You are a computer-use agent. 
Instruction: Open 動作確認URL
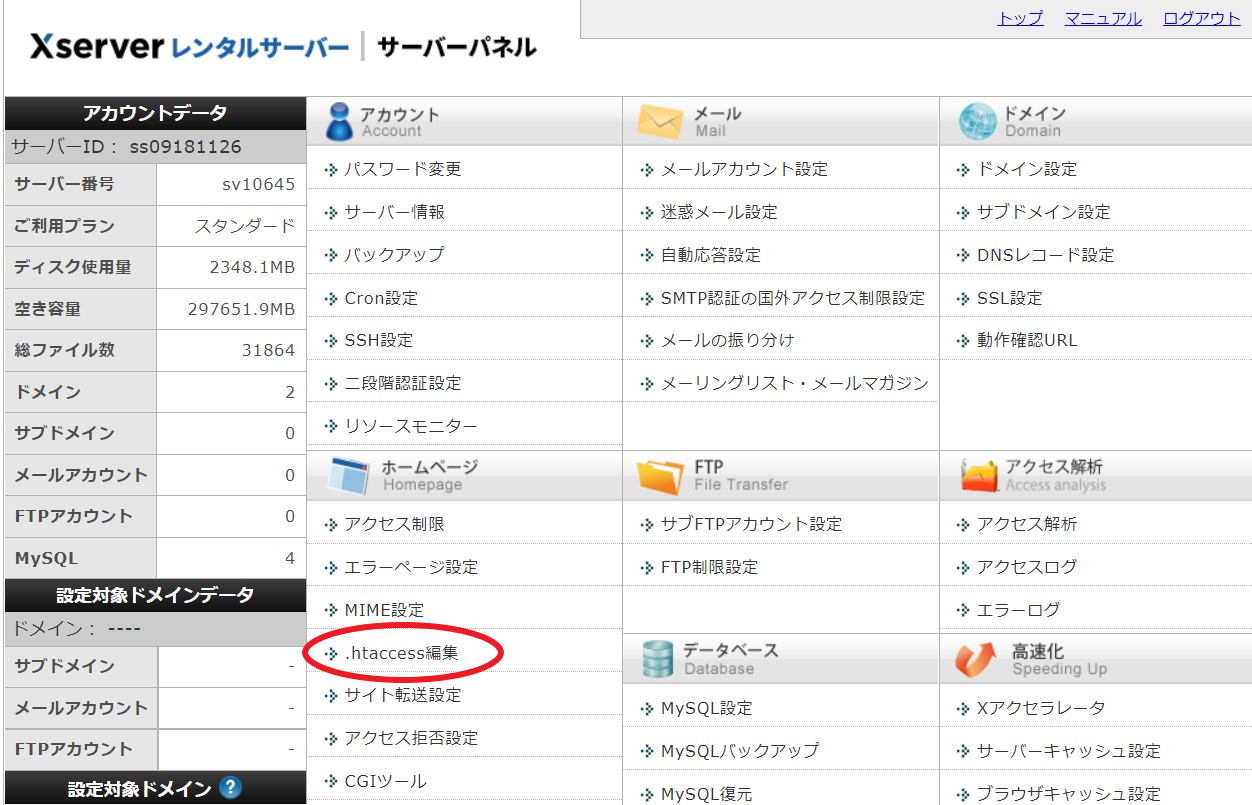pyautogui.click(x=1027, y=340)
